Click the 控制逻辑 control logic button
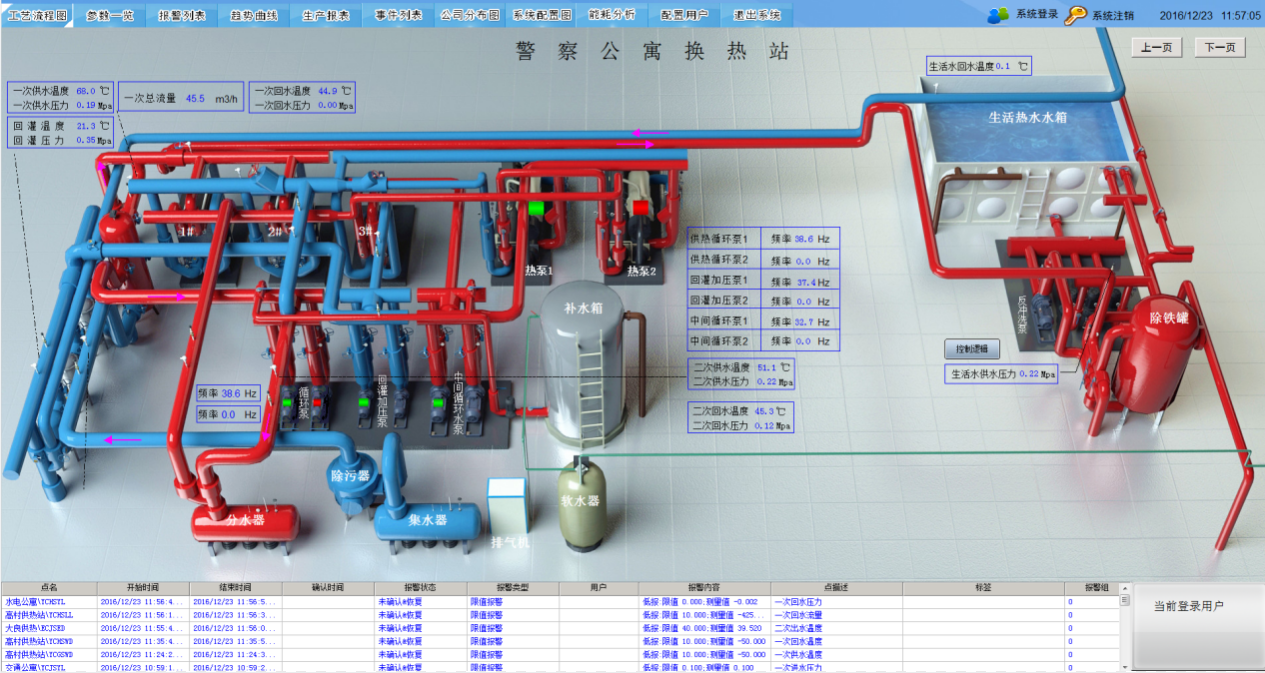The height and width of the screenshot is (673, 1265). [x=972, y=349]
